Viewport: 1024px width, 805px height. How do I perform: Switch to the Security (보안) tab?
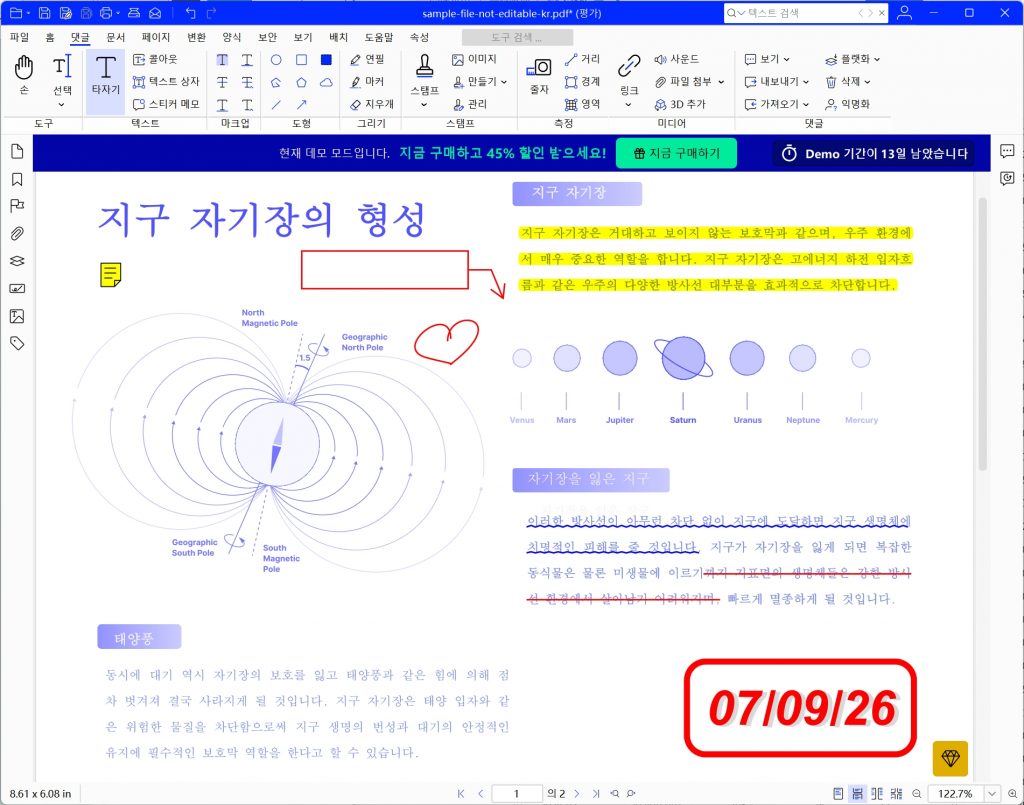[x=267, y=37]
